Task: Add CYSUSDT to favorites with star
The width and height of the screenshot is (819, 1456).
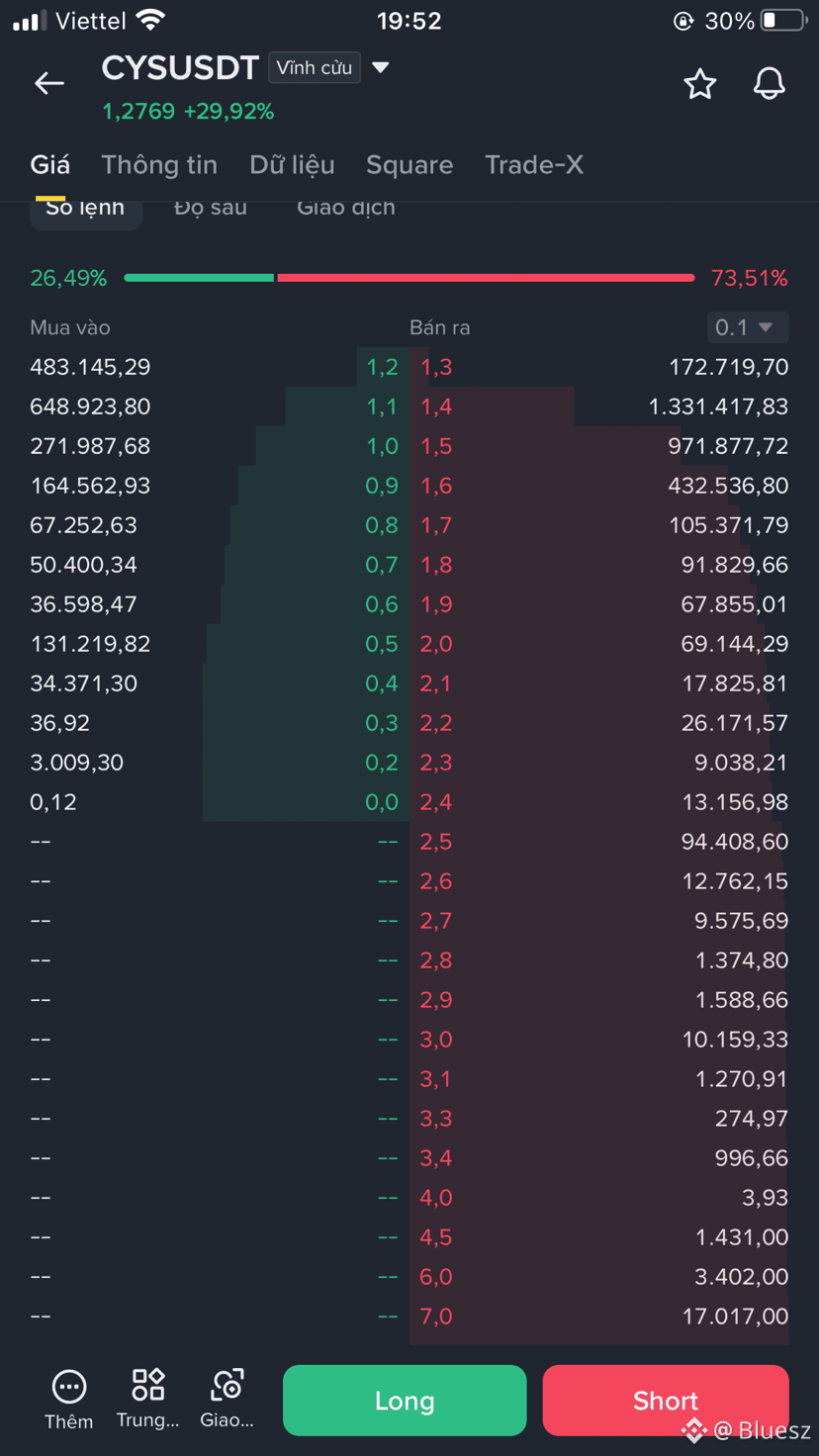Action: pos(700,84)
